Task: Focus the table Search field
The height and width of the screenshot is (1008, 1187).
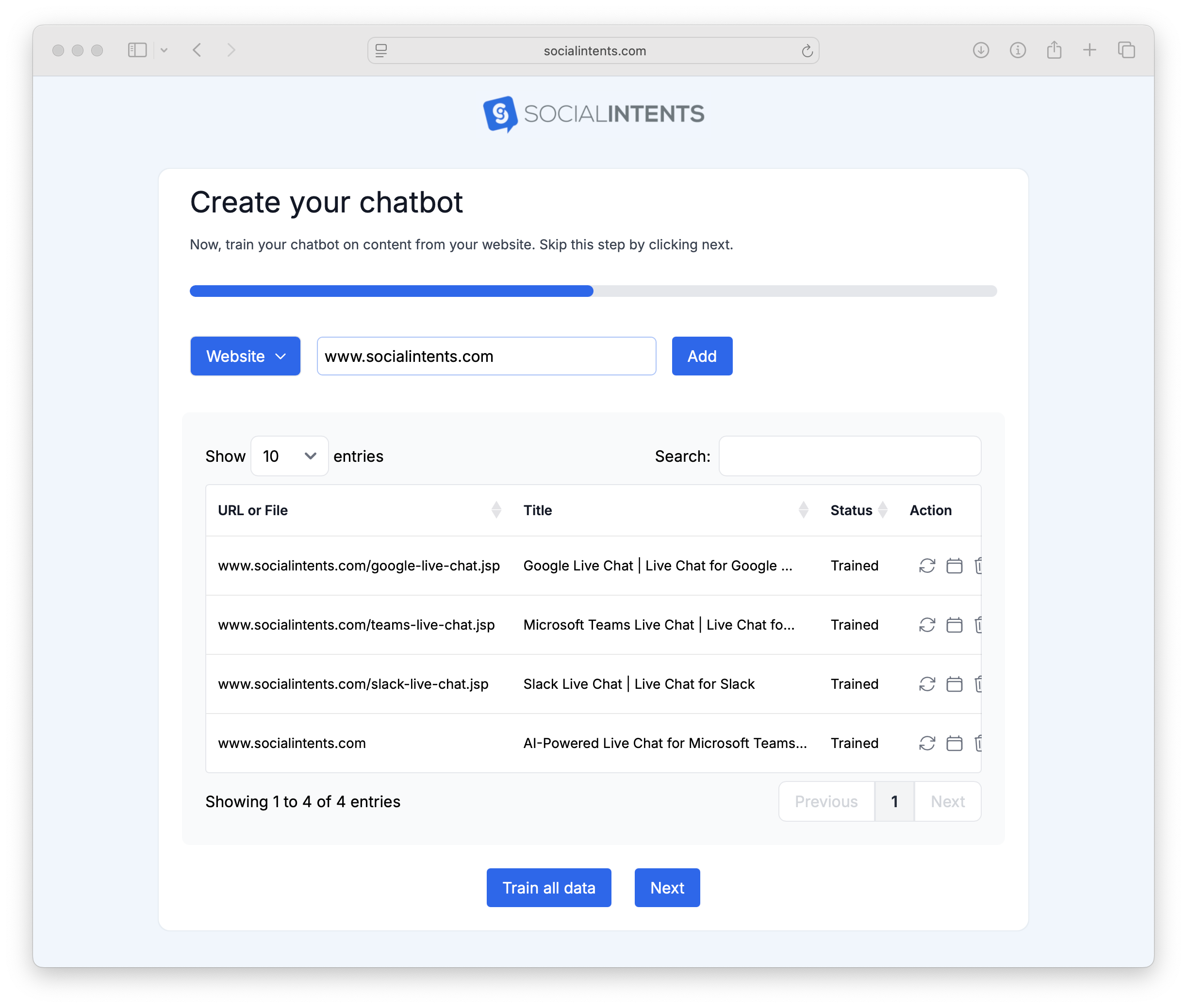Action: pyautogui.click(x=850, y=456)
